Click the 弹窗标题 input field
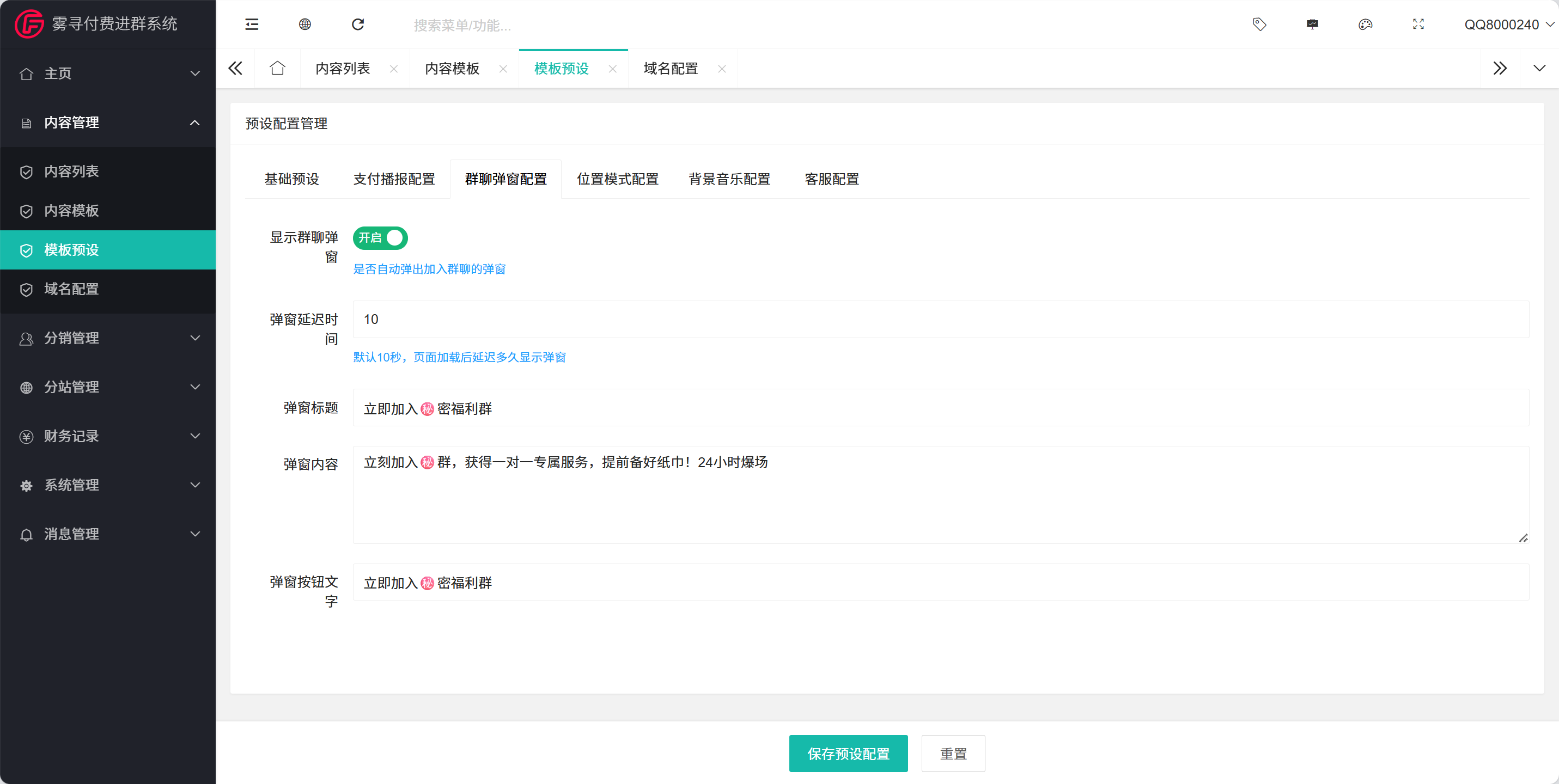Screen dimensions: 1559x784 tap(941, 408)
